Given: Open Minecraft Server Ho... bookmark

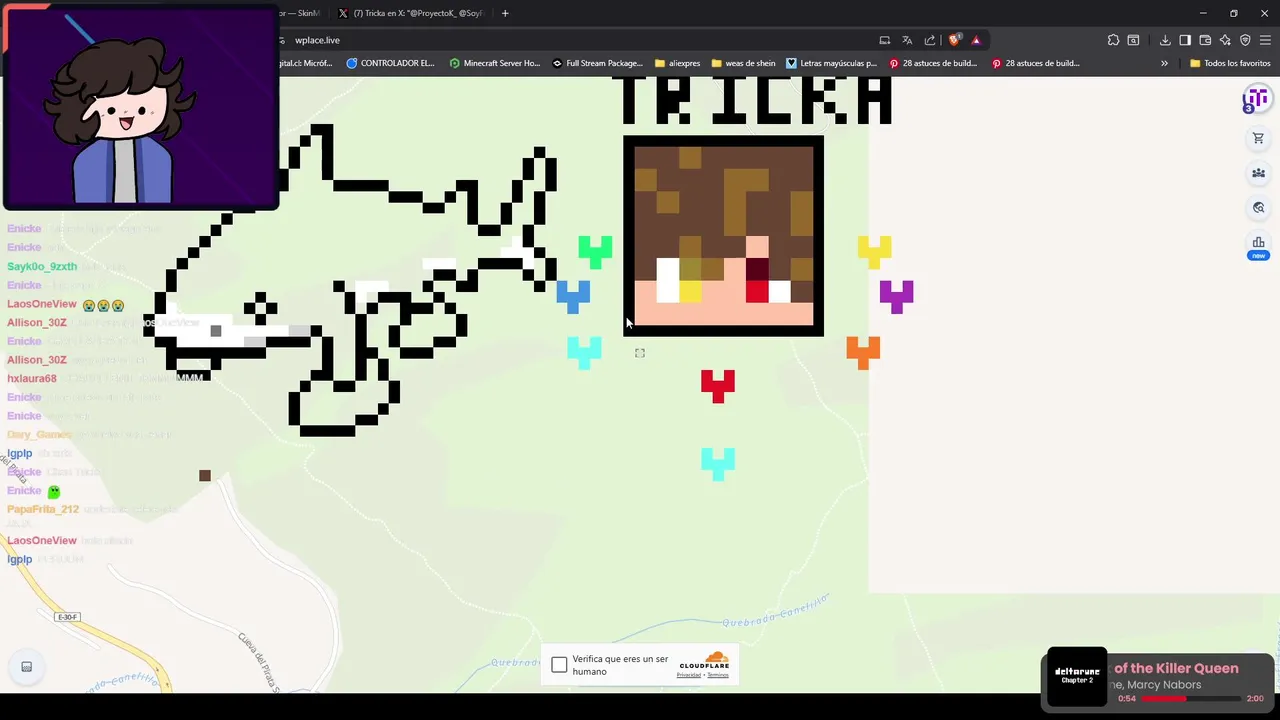Looking at the screenshot, I should (495, 63).
